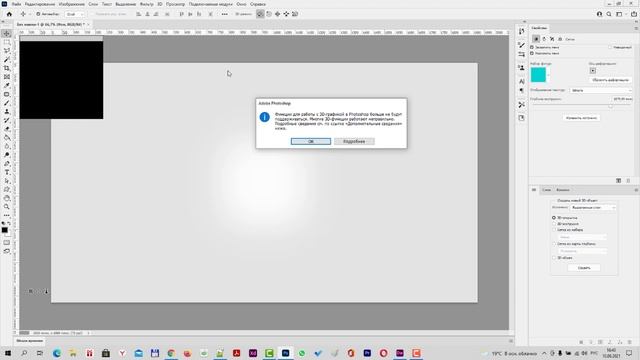Screen dimensions: 640x360
Task: Select the 3D Extrusion radio button
Action: click(554, 224)
